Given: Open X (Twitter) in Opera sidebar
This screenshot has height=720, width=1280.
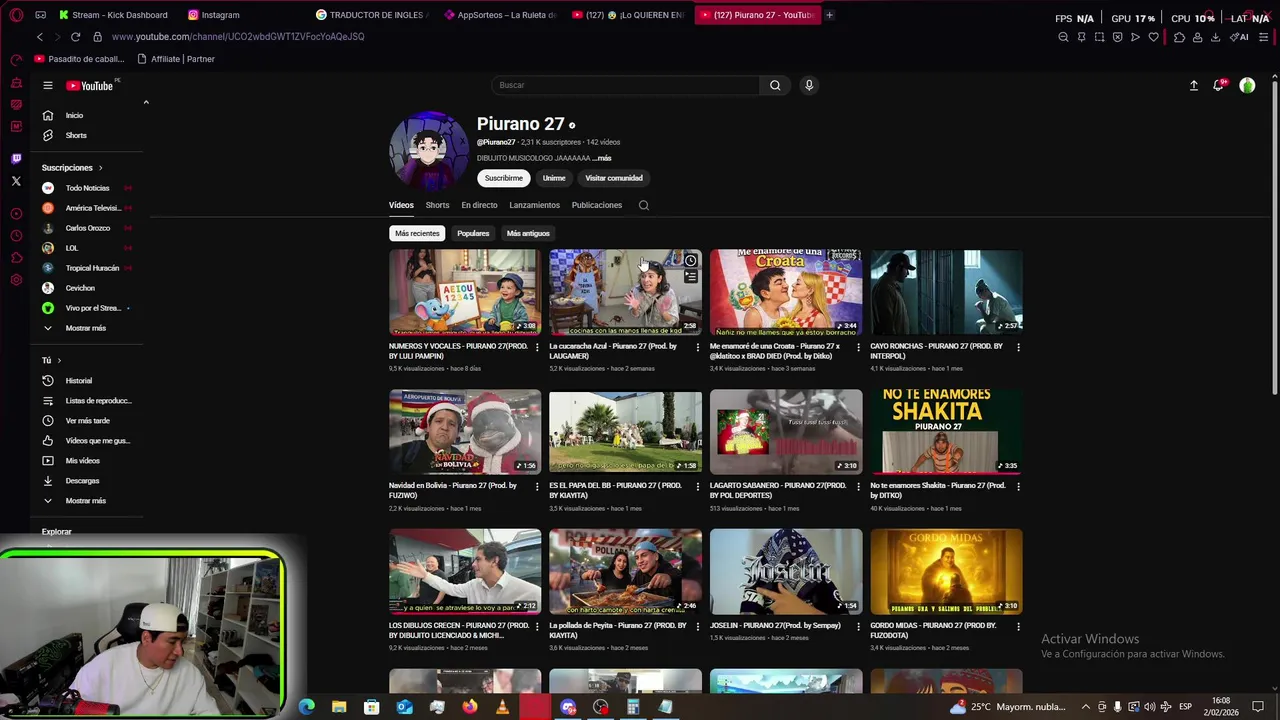Looking at the screenshot, I should pyautogui.click(x=16, y=181).
